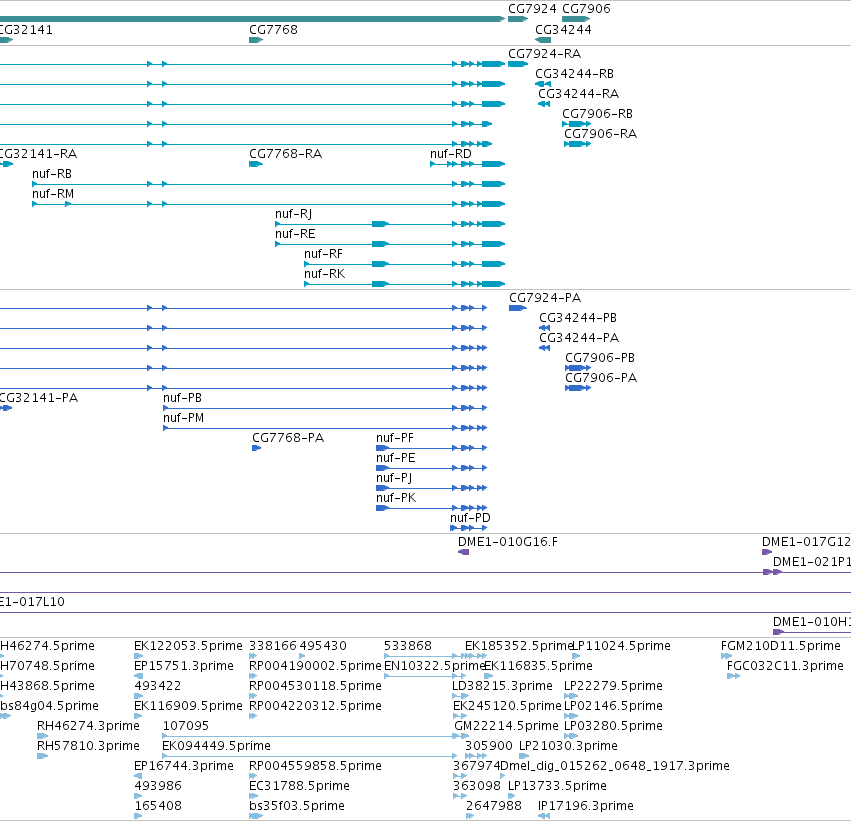Select the CG34244-RB transcript glyph

pos(543,84)
